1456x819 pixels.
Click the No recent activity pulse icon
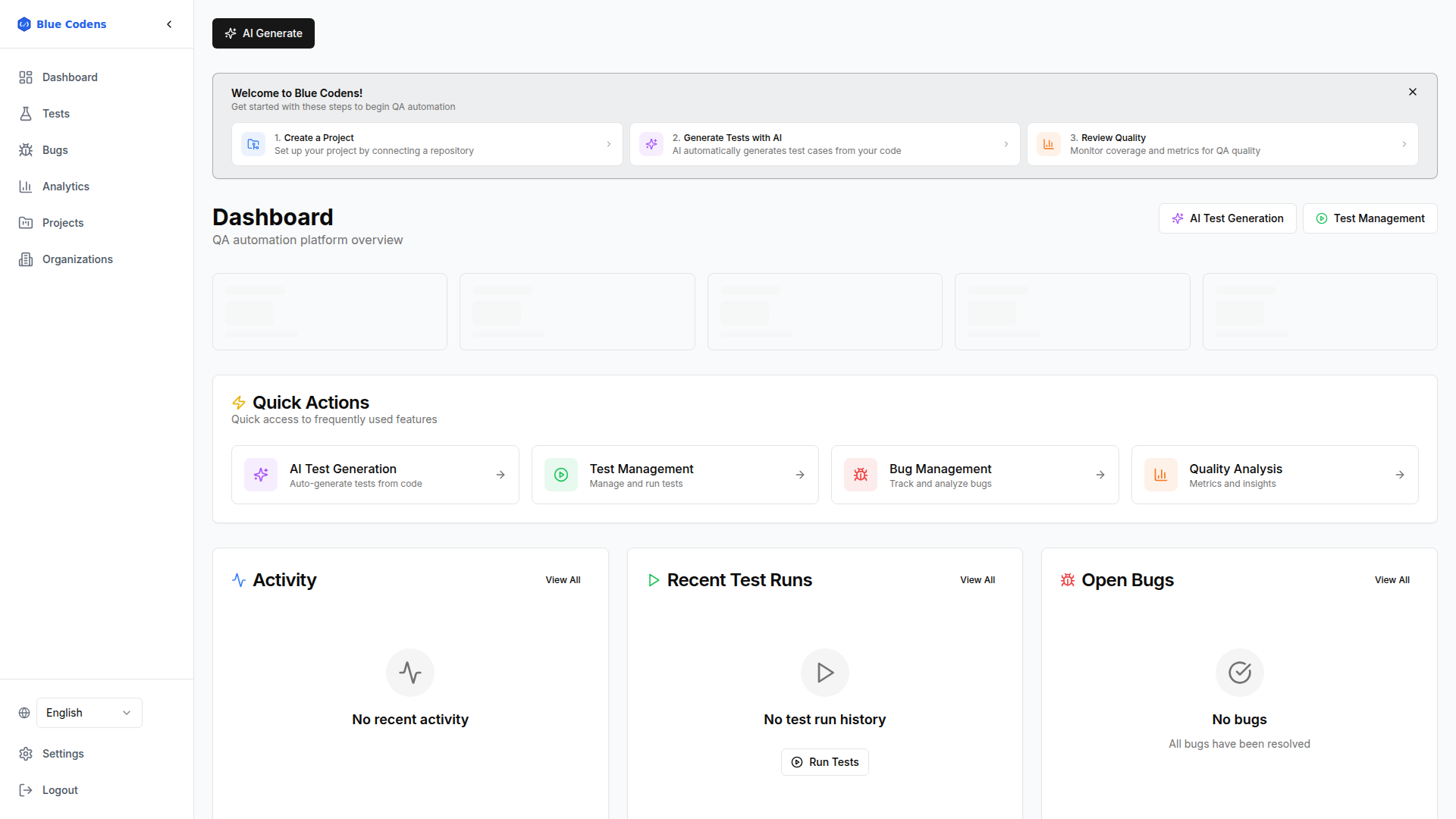(x=410, y=673)
